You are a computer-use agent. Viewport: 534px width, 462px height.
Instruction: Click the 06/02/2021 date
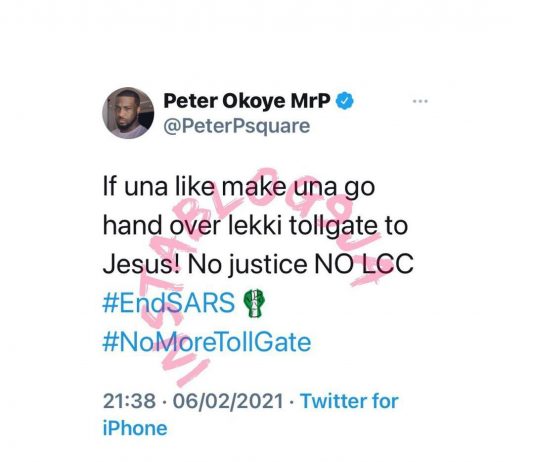point(228,401)
